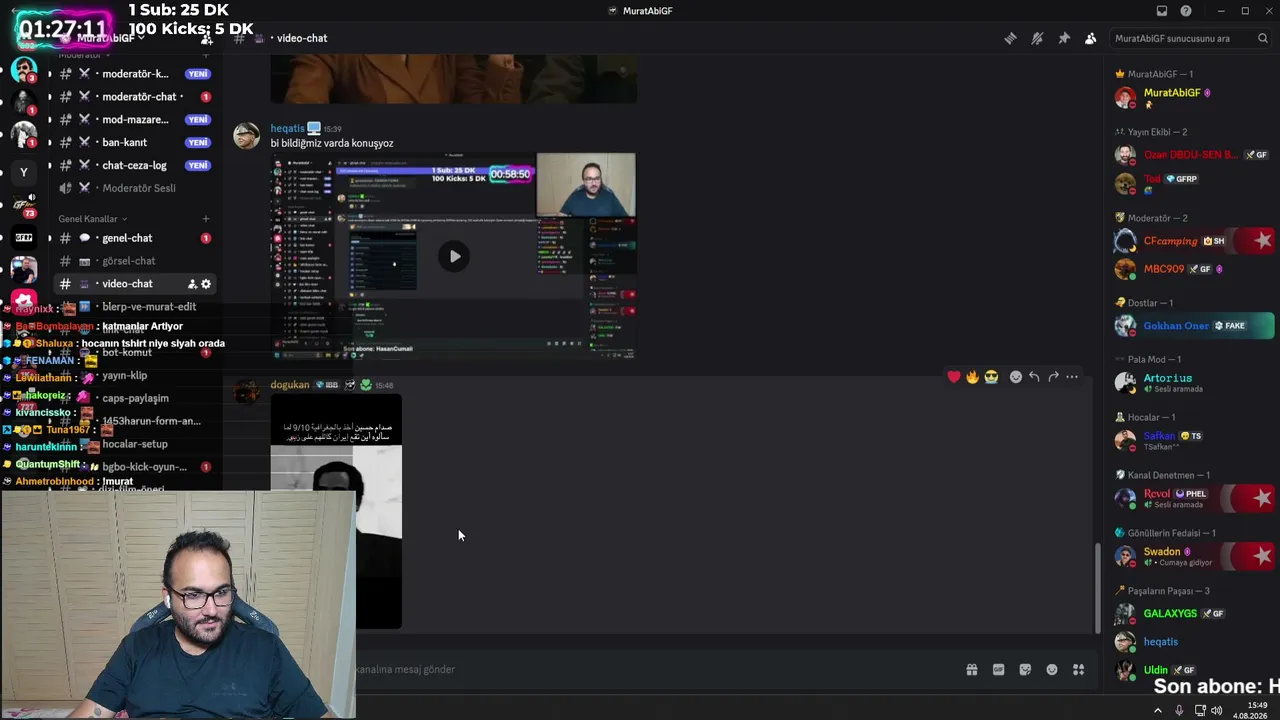Toggle the member list panel
The height and width of the screenshot is (720, 1280).
[1090, 38]
